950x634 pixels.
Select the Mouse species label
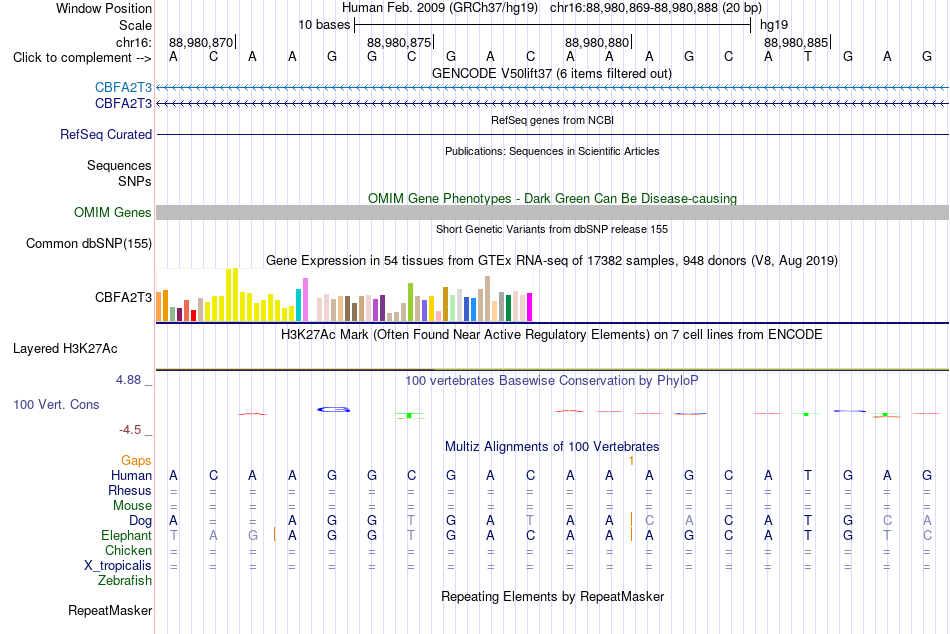point(132,506)
